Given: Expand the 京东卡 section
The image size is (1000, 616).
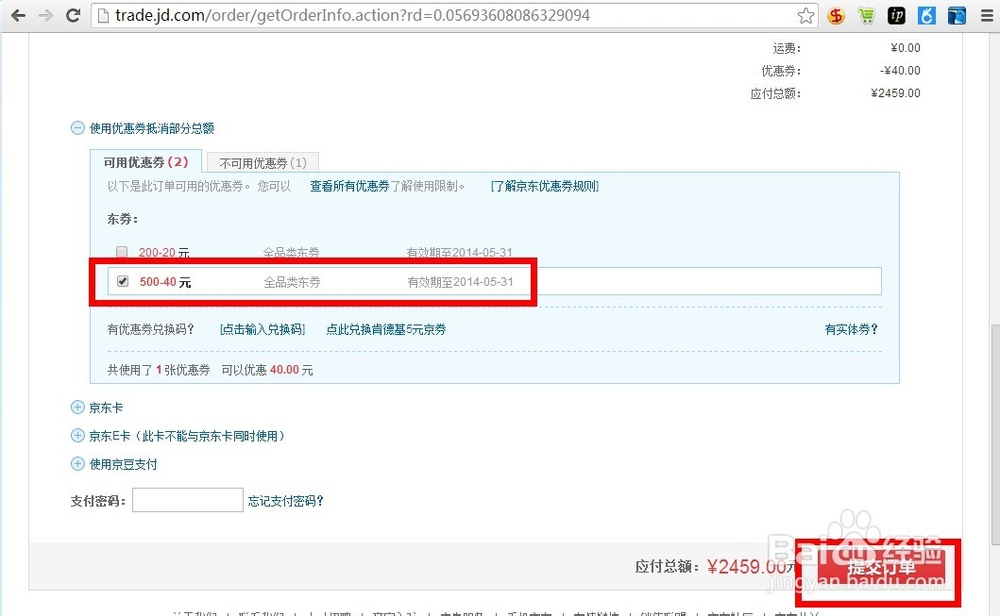Looking at the screenshot, I should click(77, 407).
